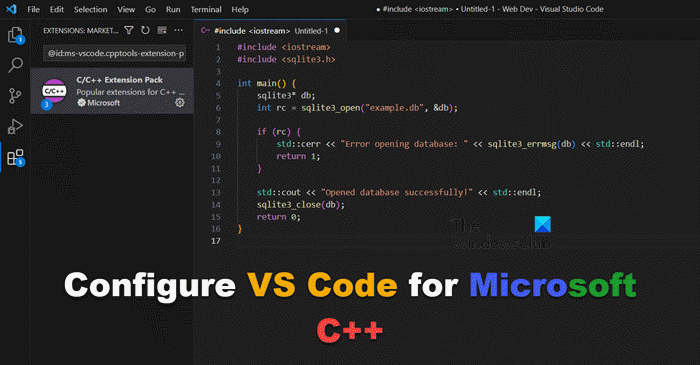The width and height of the screenshot is (700, 365).
Task: Open the C/C++ Extension Pack manage gear
Action: pos(179,103)
